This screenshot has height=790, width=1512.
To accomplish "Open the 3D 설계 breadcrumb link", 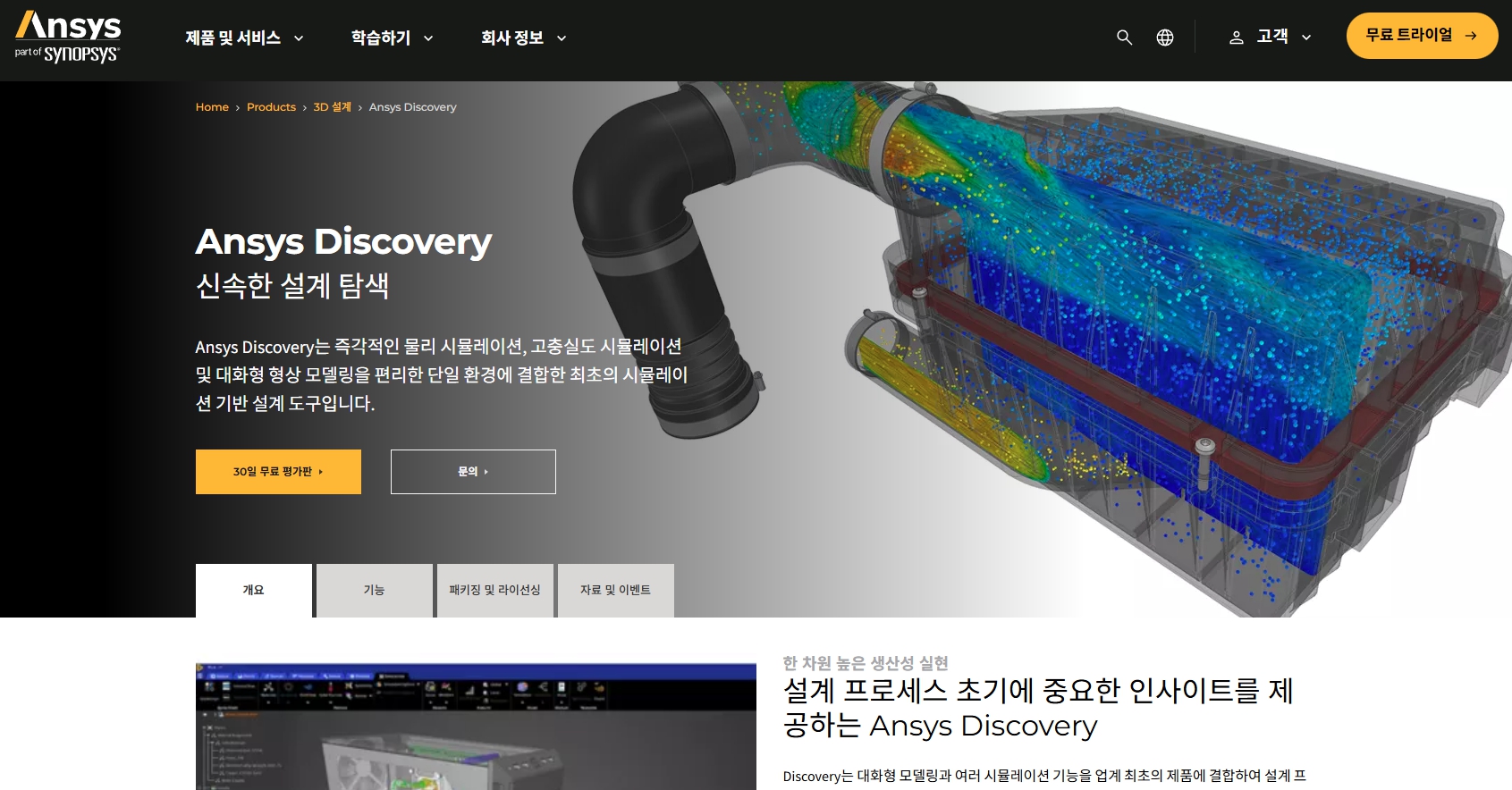I will (332, 107).
